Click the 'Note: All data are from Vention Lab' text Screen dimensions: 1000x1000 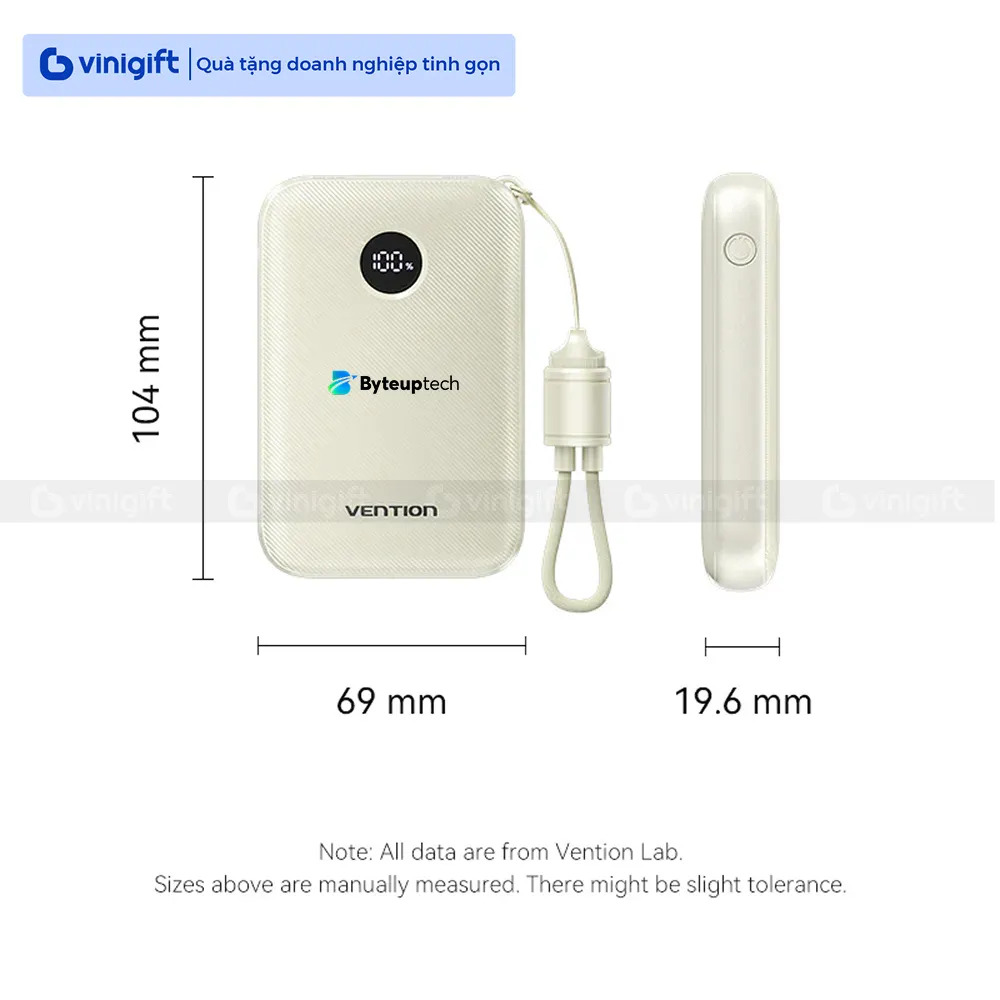tap(501, 851)
